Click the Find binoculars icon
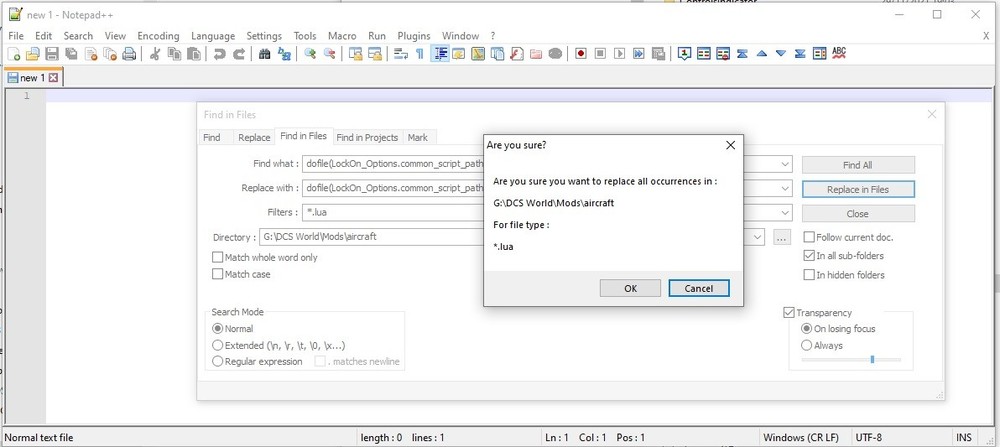This screenshot has width=1000, height=447. (x=265, y=54)
